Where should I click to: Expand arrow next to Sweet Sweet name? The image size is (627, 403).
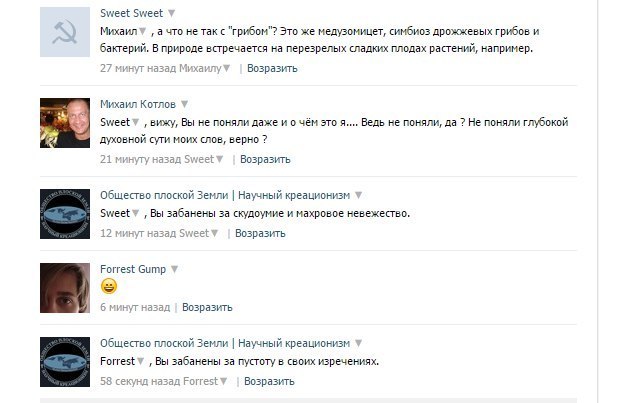click(171, 13)
